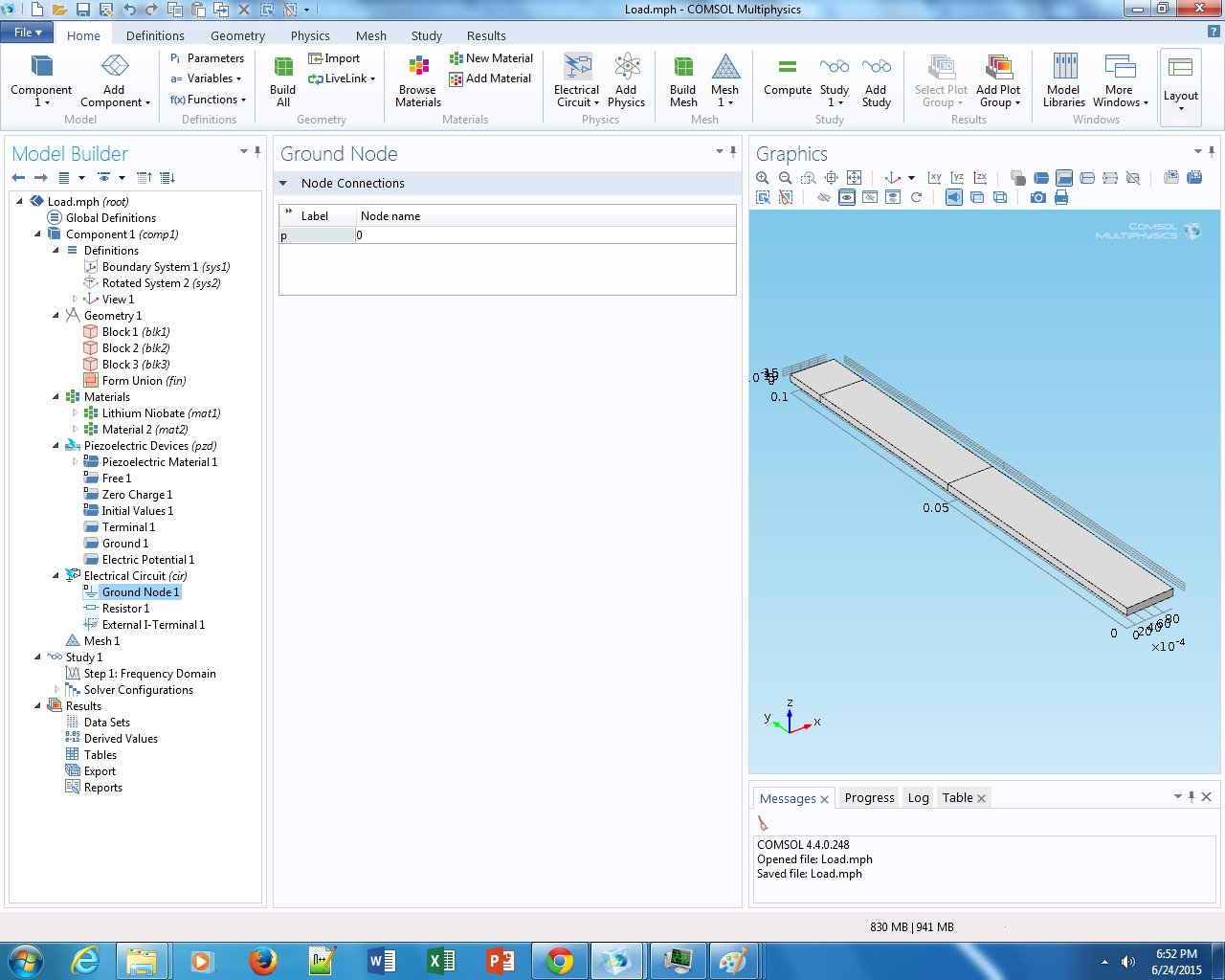This screenshot has height=980, width=1225.
Task: Expand the Lithium Niobate material node
Action: (x=75, y=413)
